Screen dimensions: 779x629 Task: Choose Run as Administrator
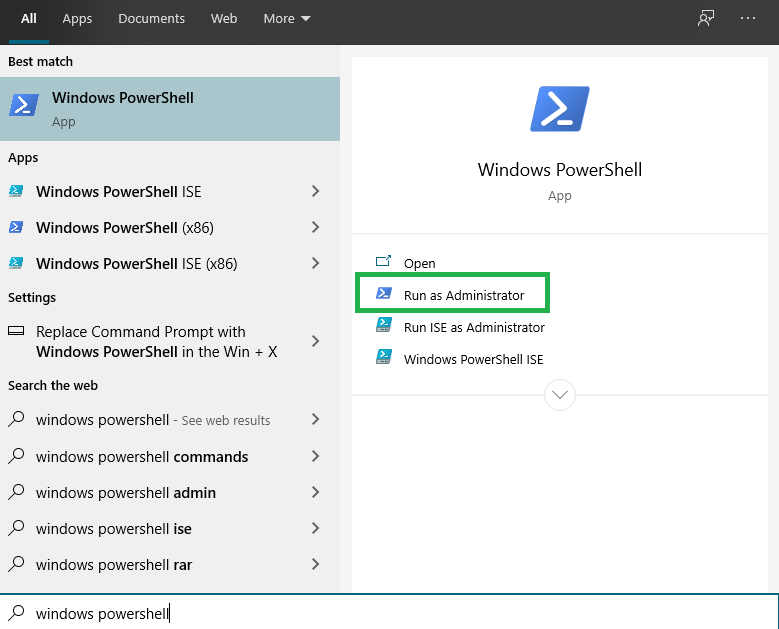[464, 295]
